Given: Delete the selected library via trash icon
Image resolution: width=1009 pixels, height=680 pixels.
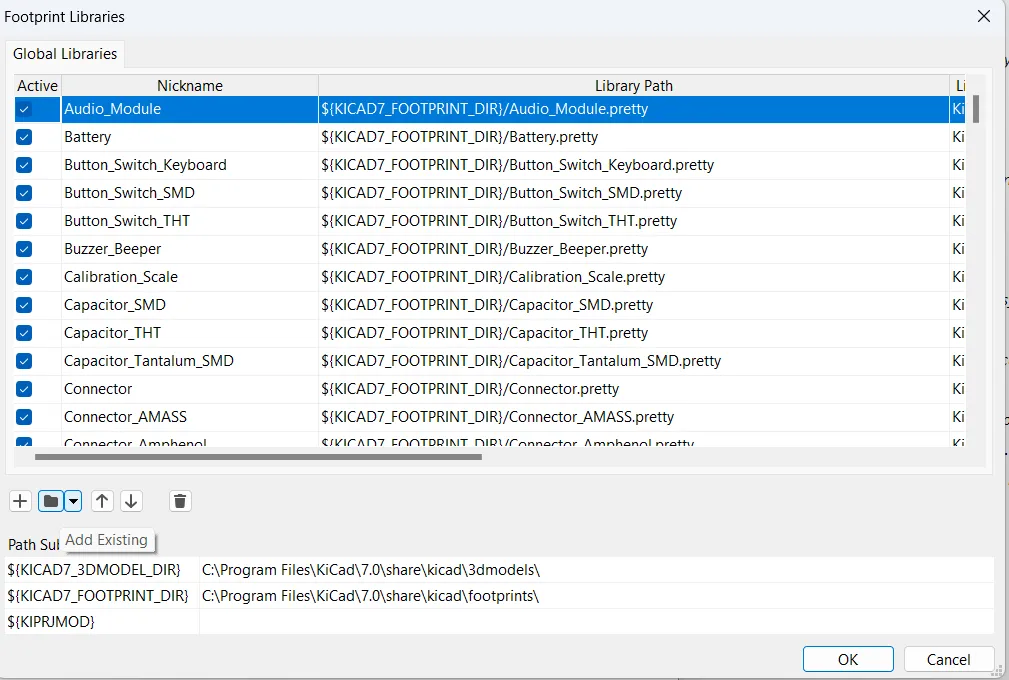Looking at the screenshot, I should [180, 501].
